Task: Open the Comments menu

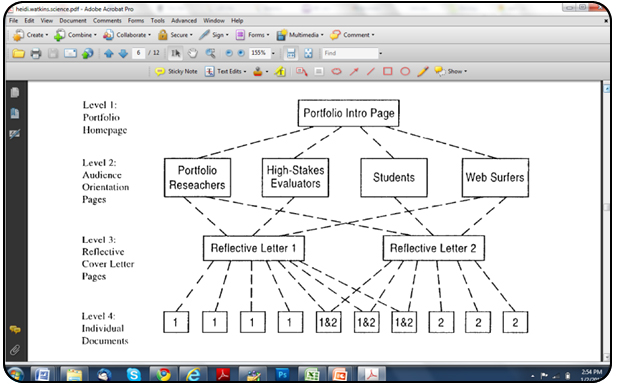Action: pyautogui.click(x=107, y=20)
